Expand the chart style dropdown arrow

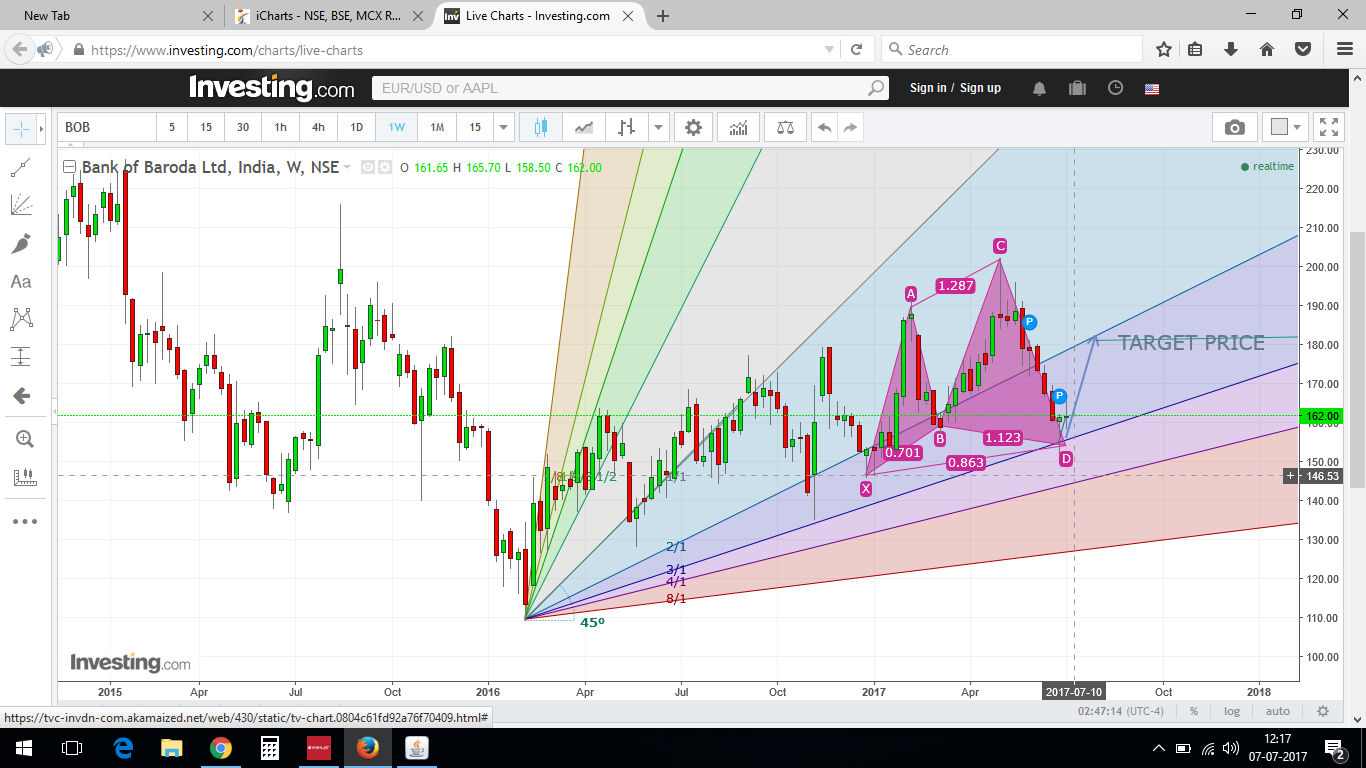click(x=658, y=128)
